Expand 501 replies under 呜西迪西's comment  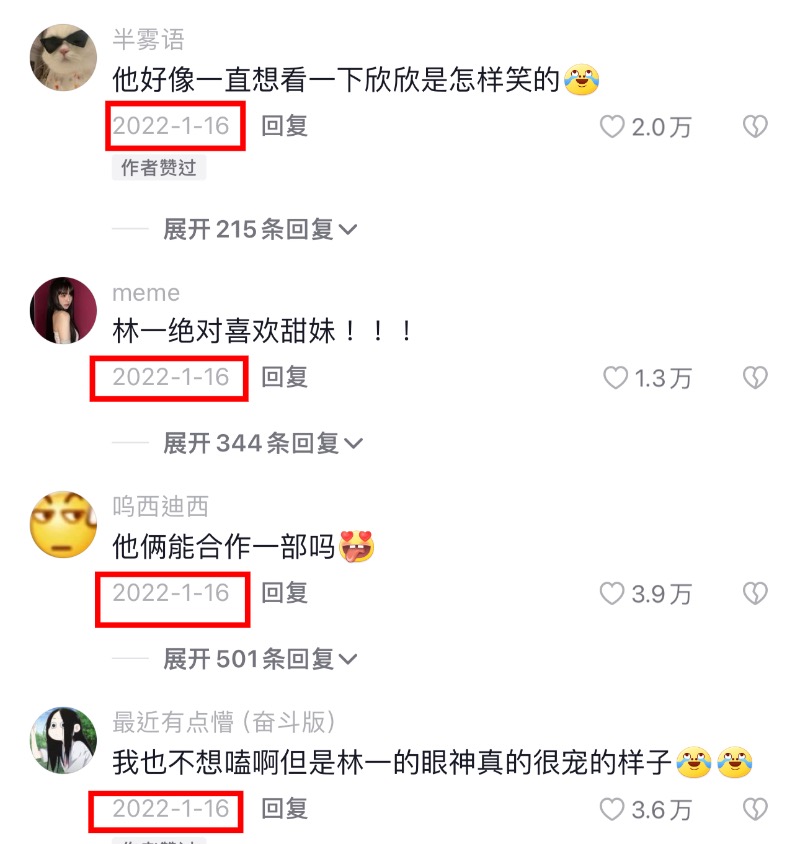pos(261,659)
